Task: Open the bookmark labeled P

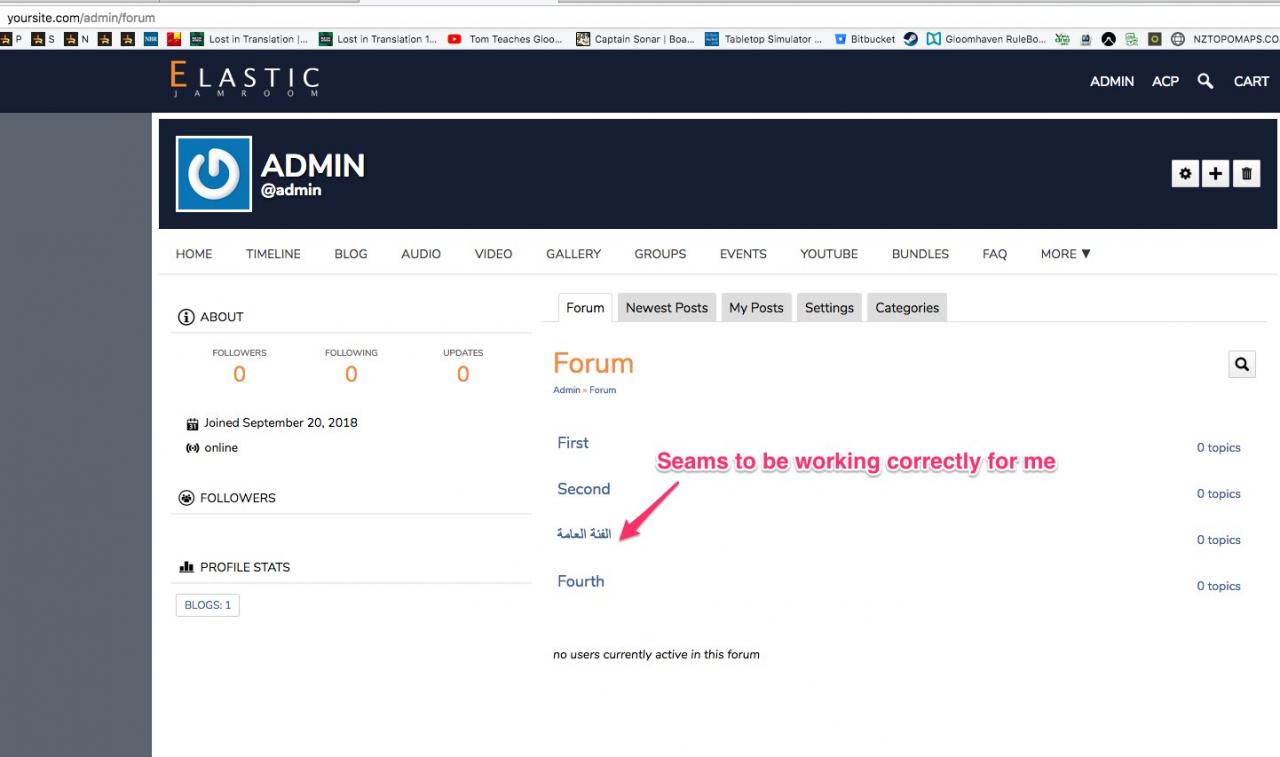Action: click(12, 39)
